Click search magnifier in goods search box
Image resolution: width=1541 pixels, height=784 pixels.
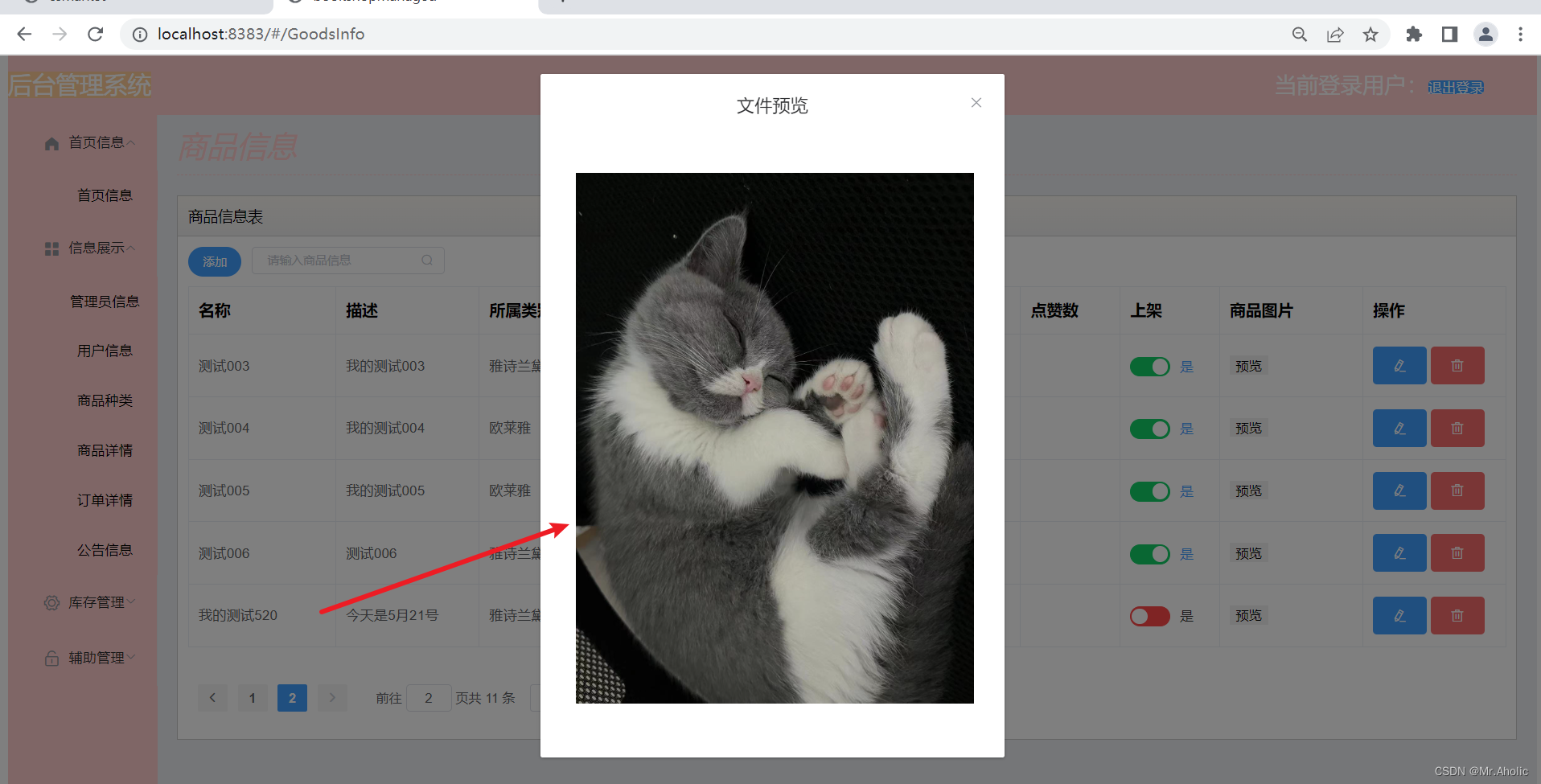point(427,260)
